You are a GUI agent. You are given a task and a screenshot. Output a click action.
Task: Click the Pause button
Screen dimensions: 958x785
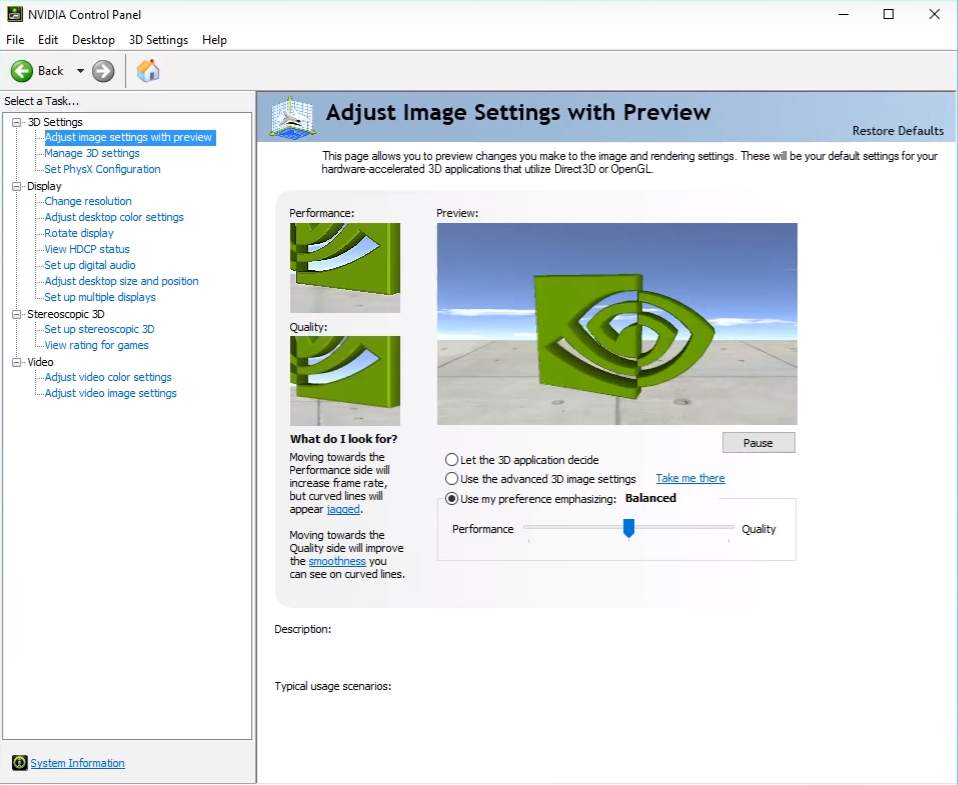coord(758,442)
